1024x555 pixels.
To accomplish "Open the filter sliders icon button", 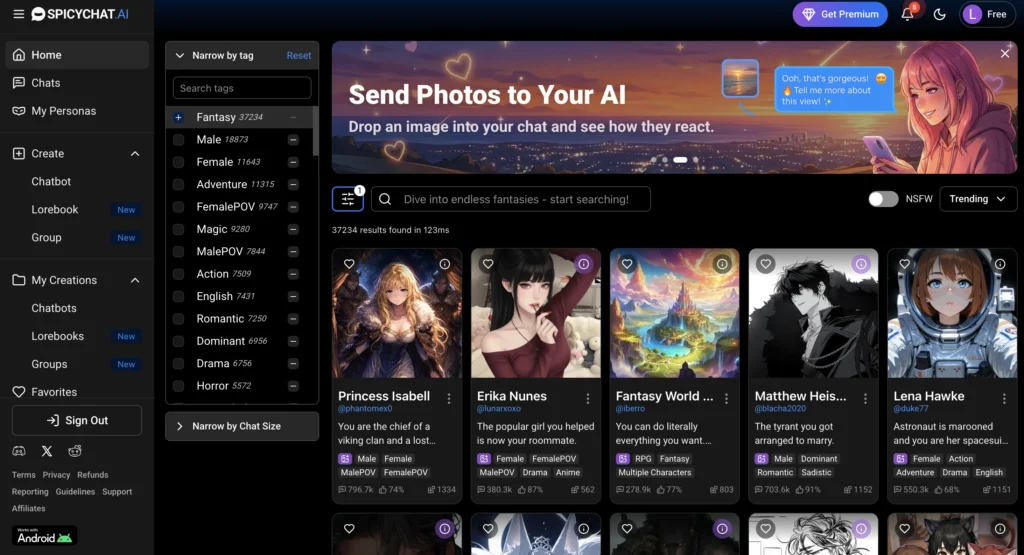I will pos(347,199).
